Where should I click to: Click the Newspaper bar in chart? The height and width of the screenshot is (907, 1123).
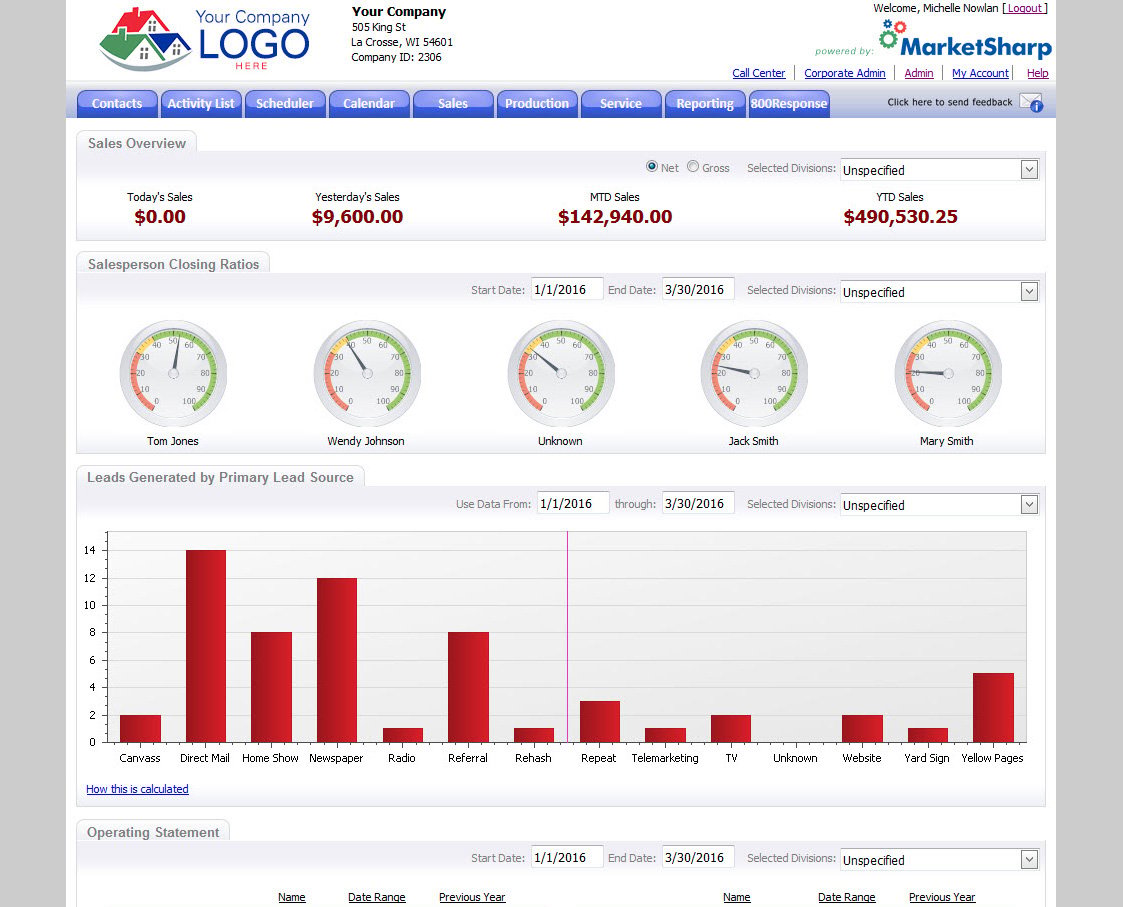(x=337, y=660)
